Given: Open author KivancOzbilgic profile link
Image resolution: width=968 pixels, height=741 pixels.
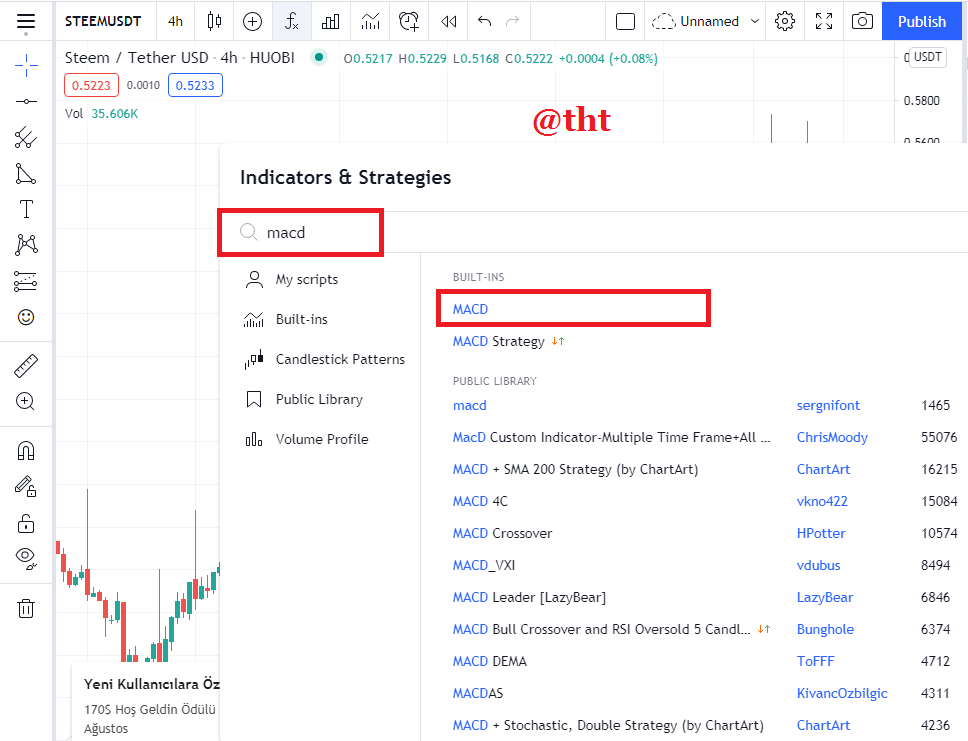Looking at the screenshot, I should tap(842, 693).
